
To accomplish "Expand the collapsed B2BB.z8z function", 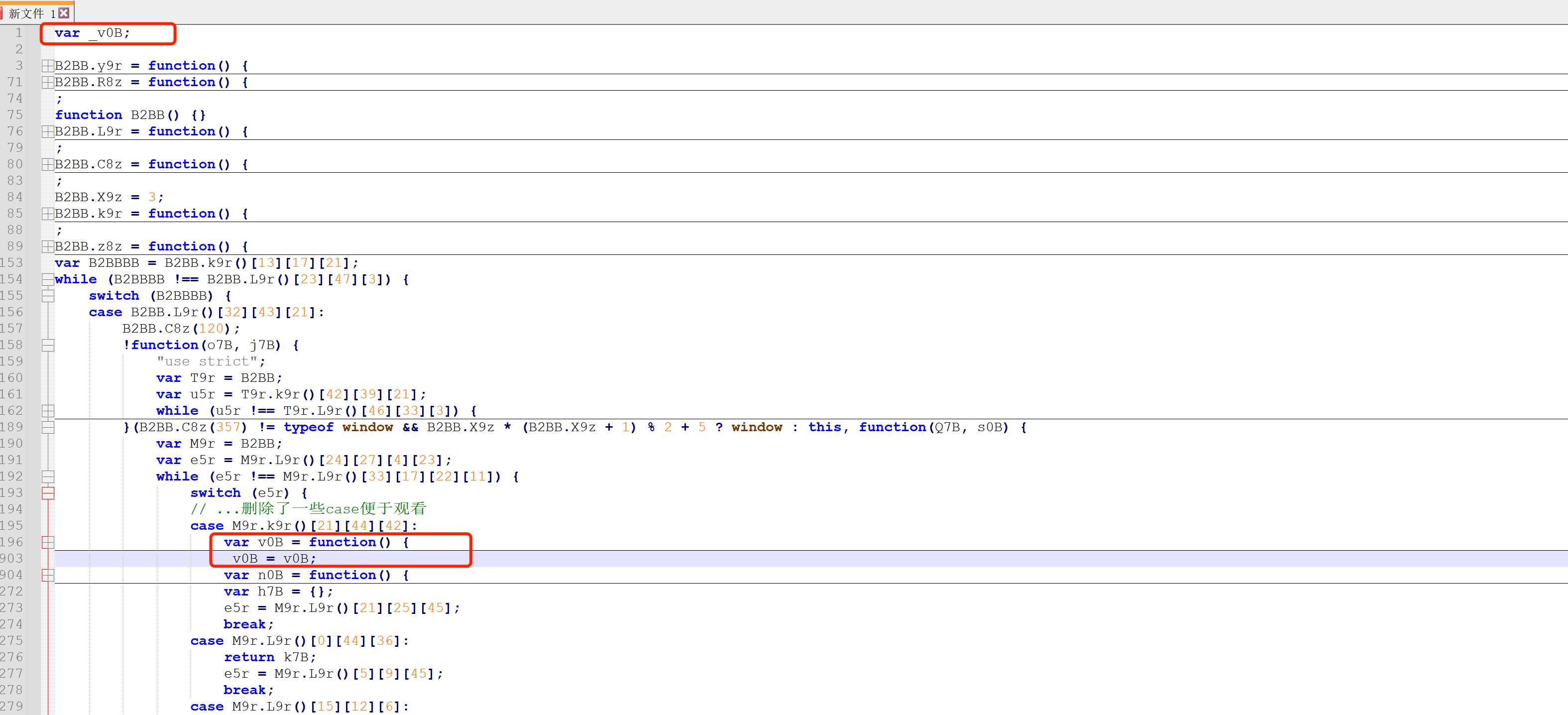I will tap(47, 246).
